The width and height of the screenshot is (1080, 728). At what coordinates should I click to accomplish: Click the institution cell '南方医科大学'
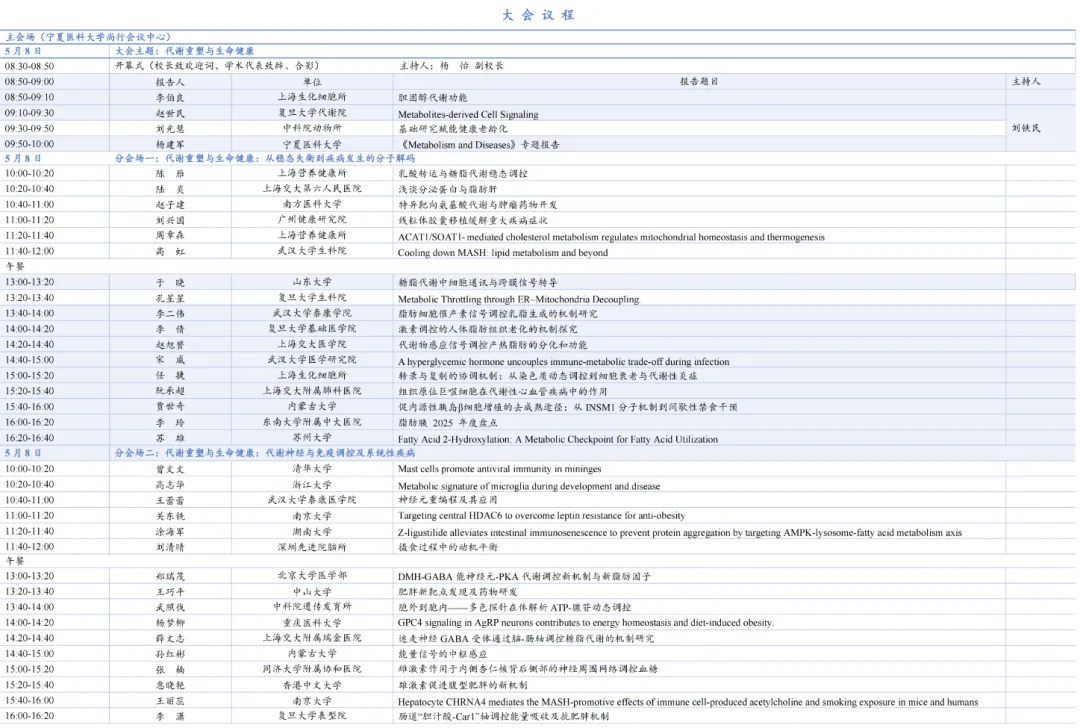pos(312,205)
